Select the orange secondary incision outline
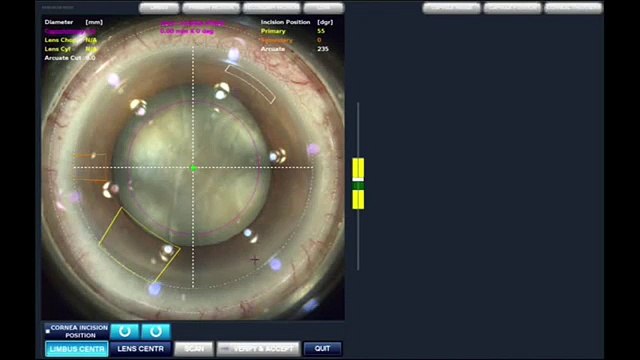This screenshot has height=360, width=640. [90, 167]
